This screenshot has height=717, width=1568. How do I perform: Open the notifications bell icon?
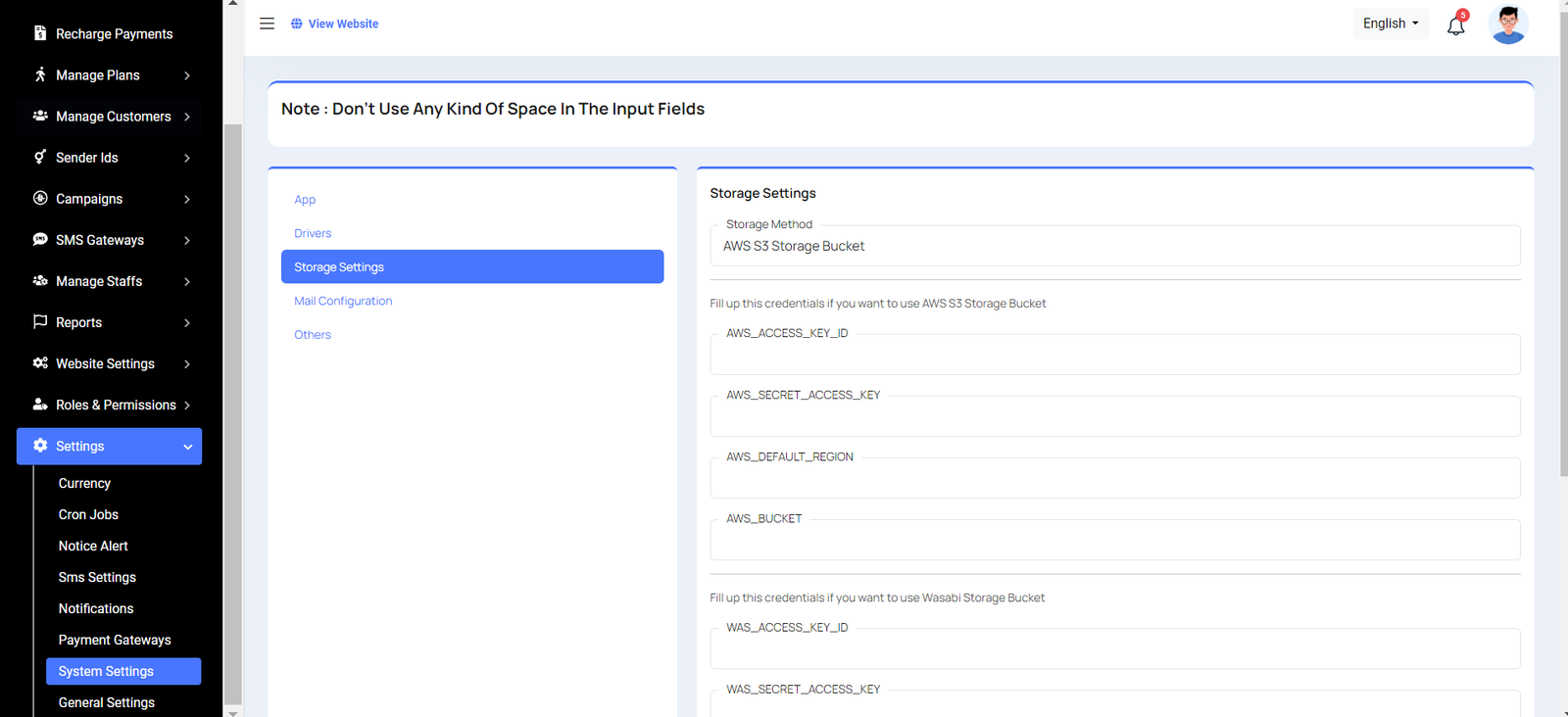(x=1456, y=25)
